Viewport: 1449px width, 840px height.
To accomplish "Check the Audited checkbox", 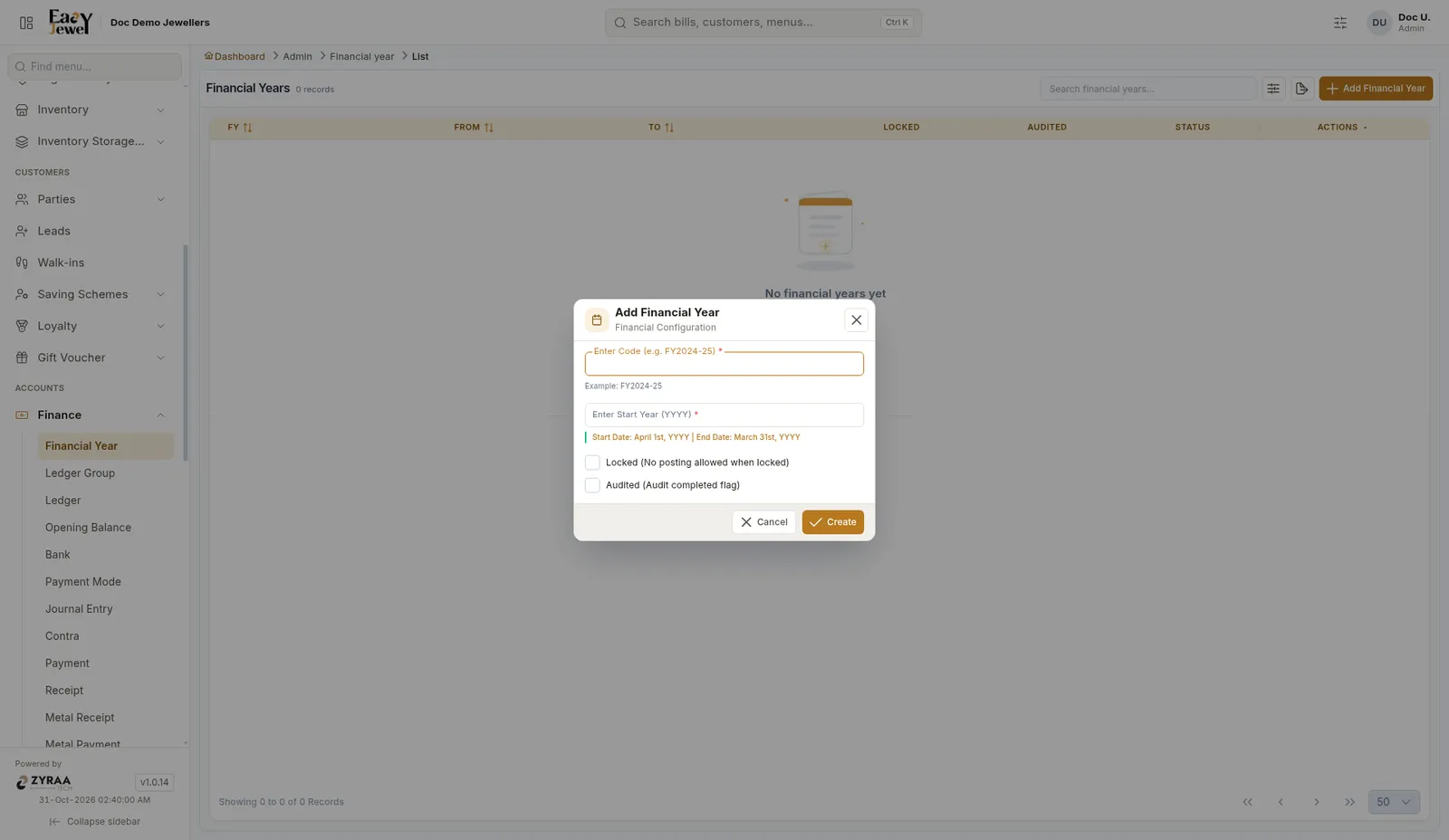I will click(592, 485).
